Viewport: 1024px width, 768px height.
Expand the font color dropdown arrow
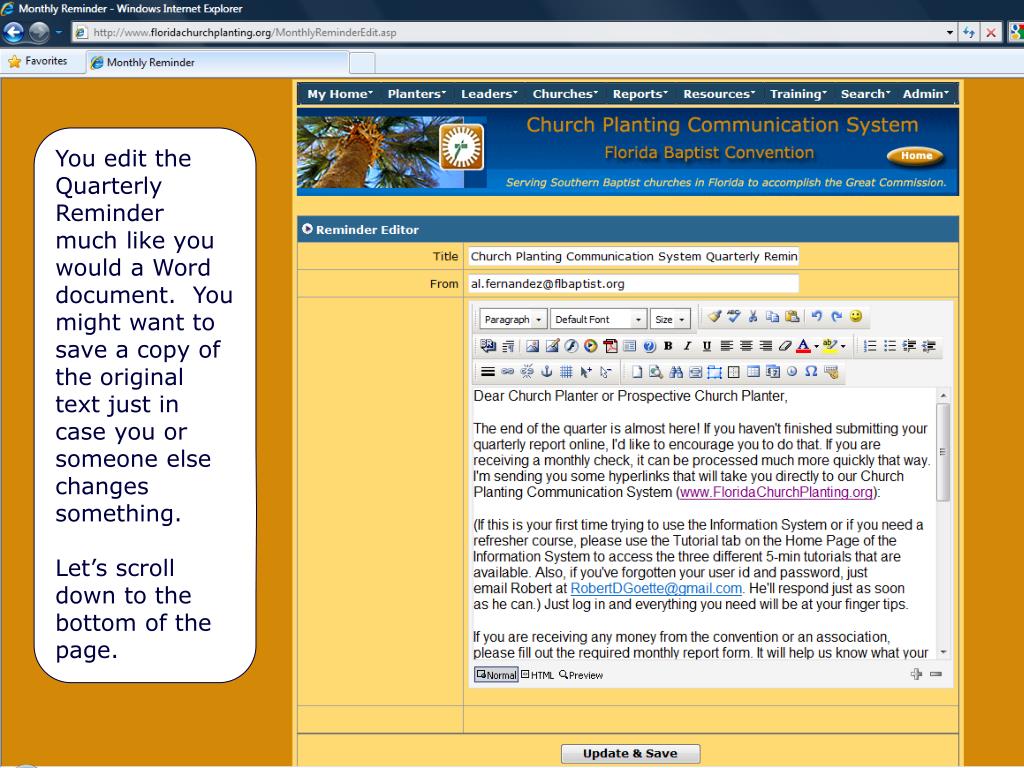(x=816, y=347)
